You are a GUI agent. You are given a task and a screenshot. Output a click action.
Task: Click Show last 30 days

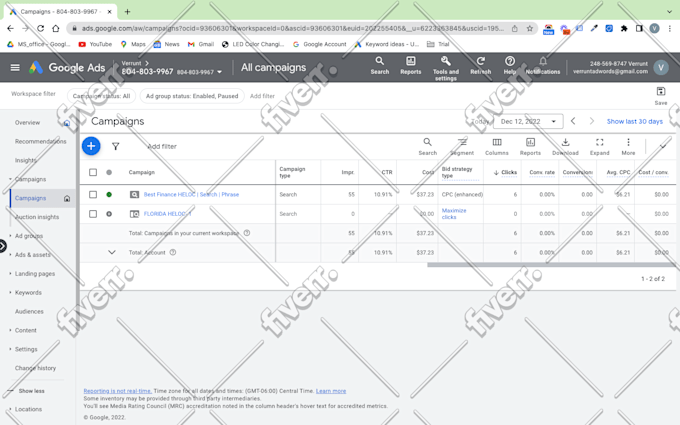634,121
